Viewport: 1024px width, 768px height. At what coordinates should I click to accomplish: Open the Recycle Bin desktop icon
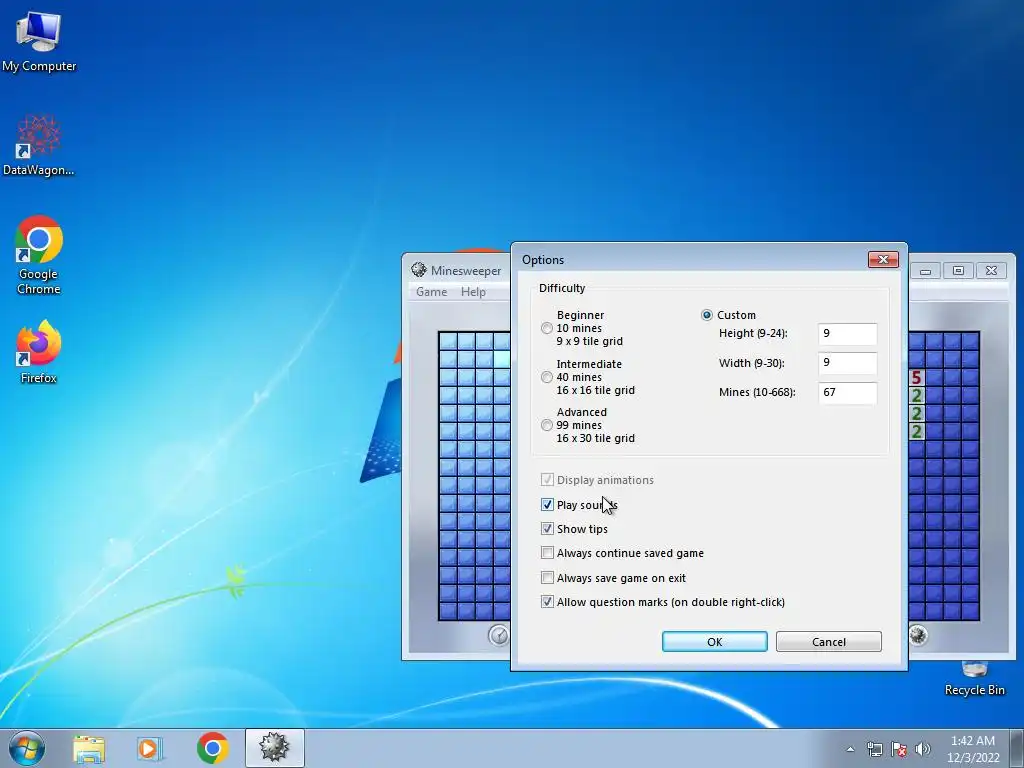coord(974,679)
